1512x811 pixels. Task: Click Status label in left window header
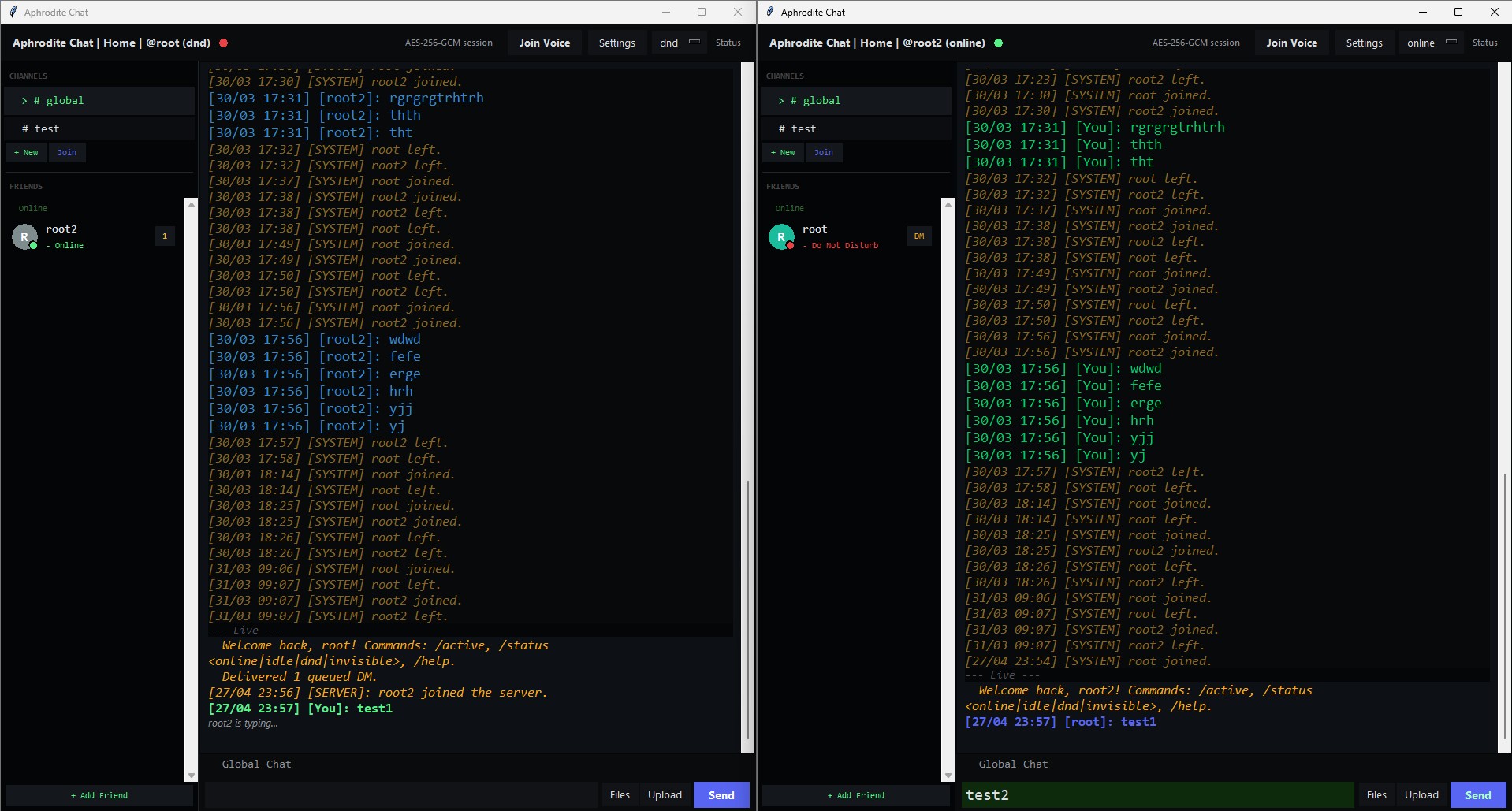click(x=728, y=43)
